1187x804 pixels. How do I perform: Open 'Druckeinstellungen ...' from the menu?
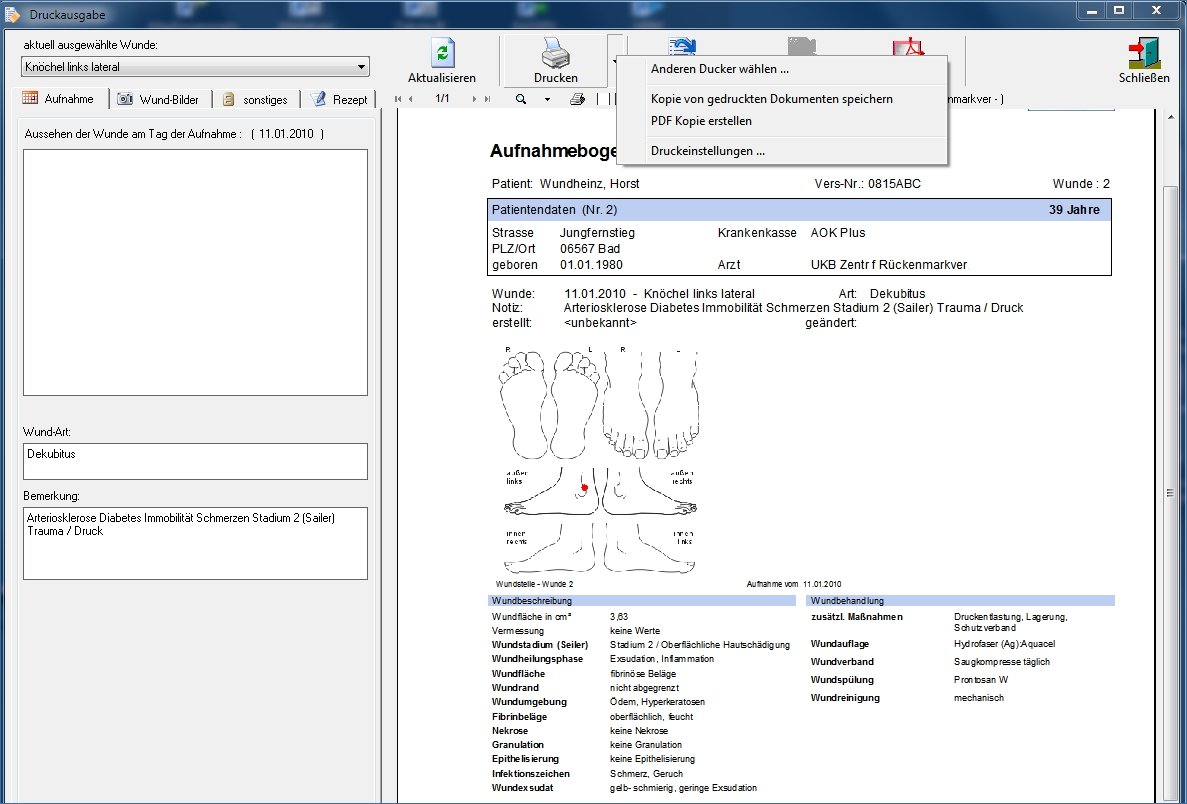pos(707,151)
